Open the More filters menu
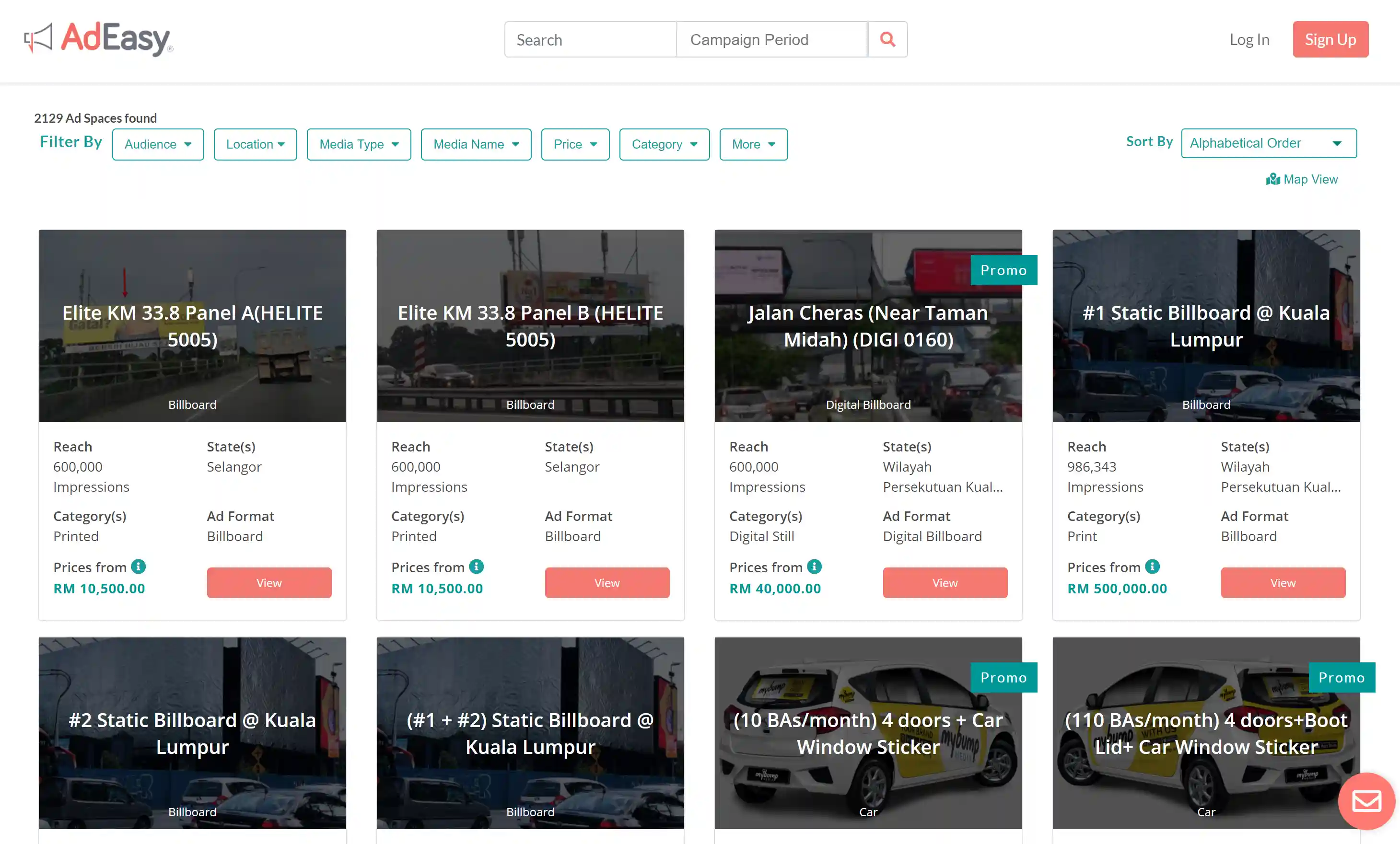The height and width of the screenshot is (844, 1400). [x=753, y=144]
